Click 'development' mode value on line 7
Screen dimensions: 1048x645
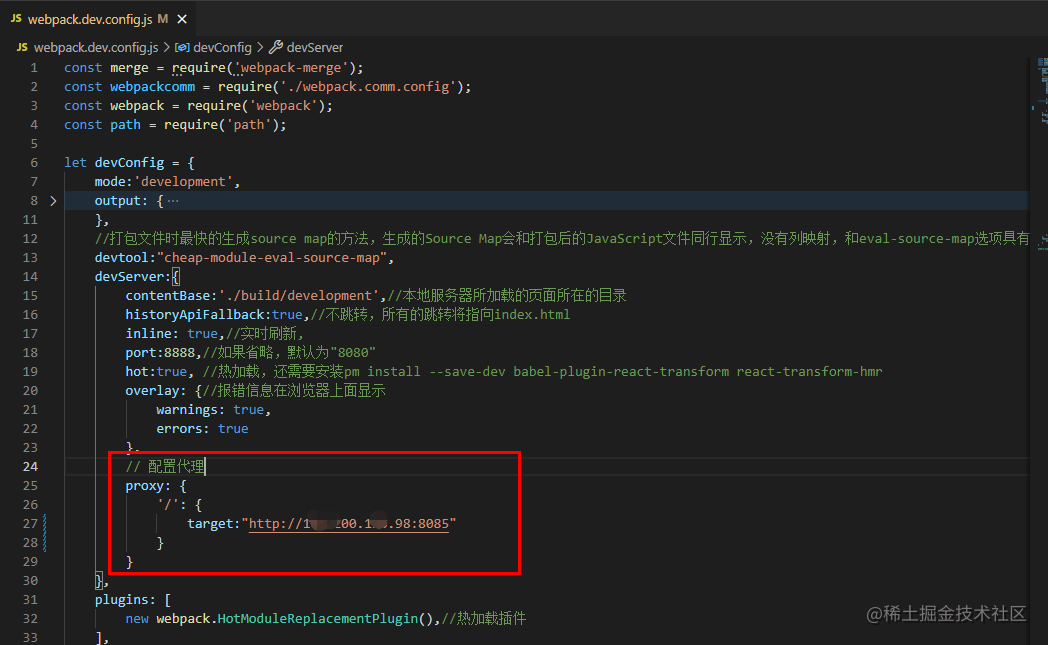(x=183, y=182)
